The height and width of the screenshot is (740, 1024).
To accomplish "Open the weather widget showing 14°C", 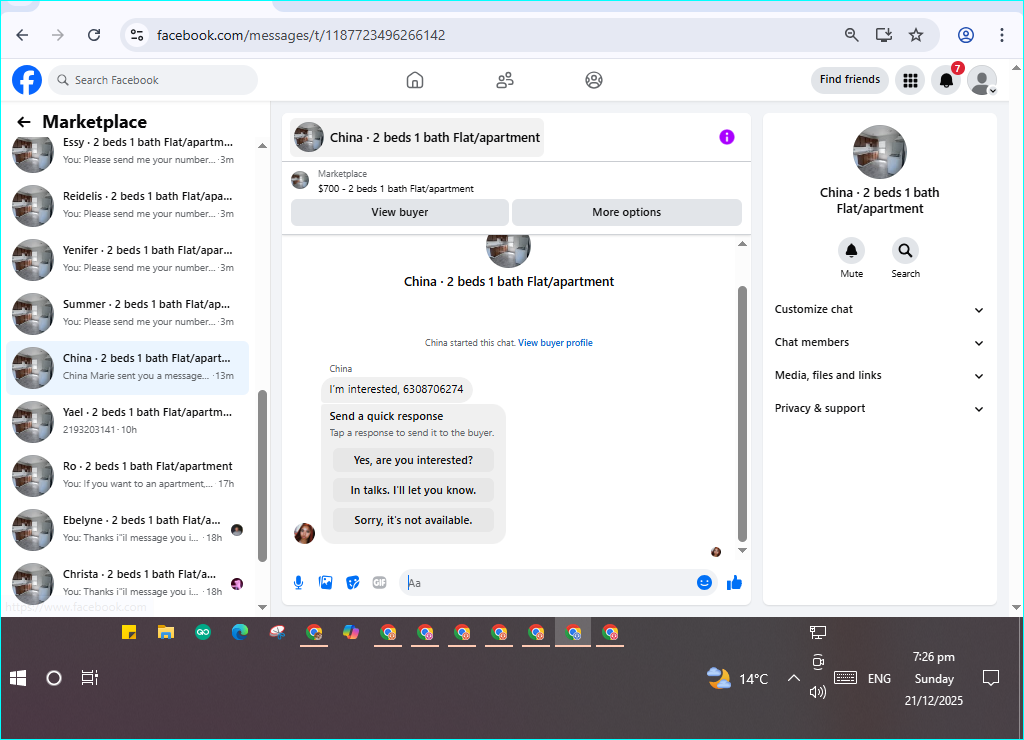I will pyautogui.click(x=738, y=679).
